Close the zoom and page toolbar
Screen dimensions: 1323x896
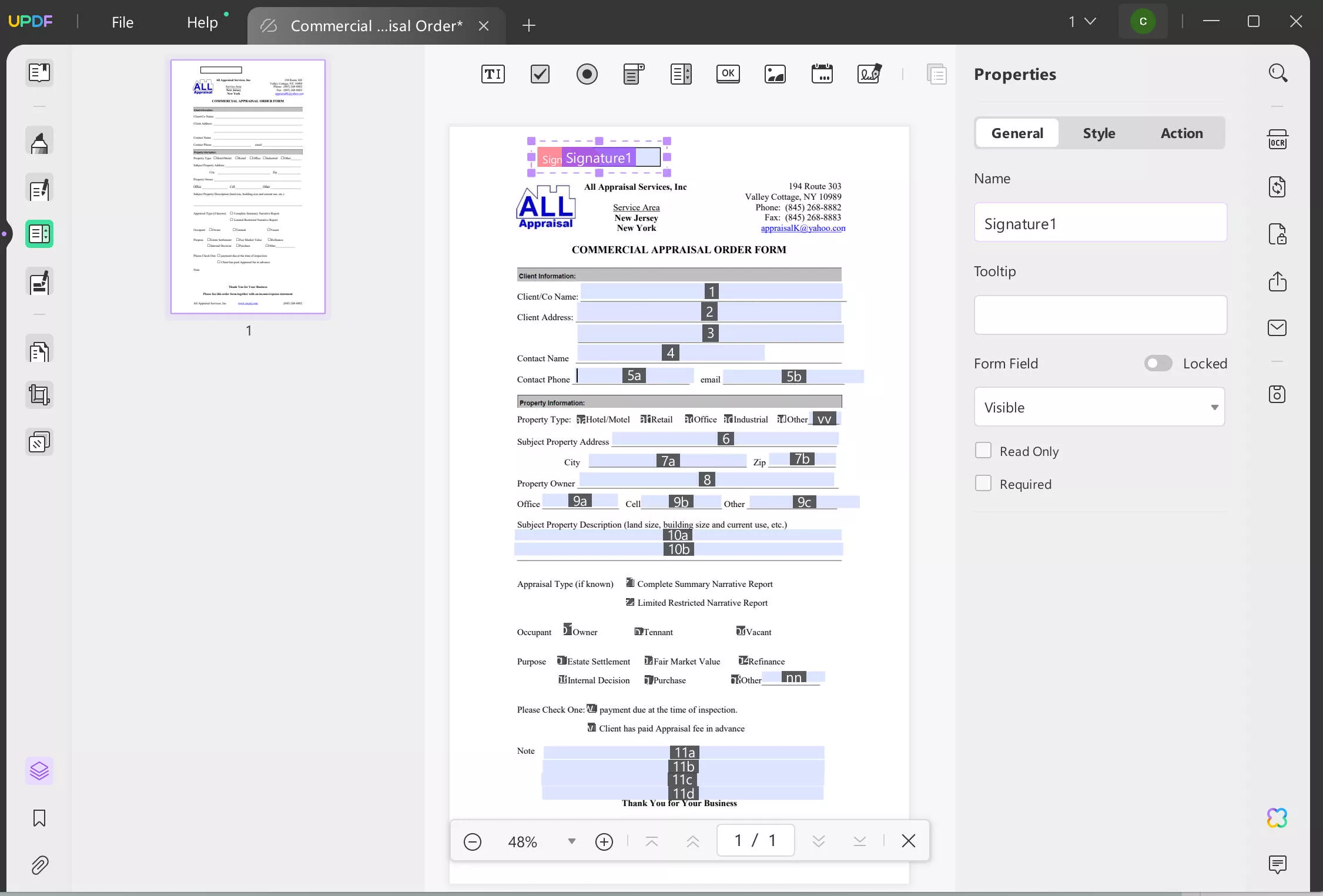click(908, 841)
